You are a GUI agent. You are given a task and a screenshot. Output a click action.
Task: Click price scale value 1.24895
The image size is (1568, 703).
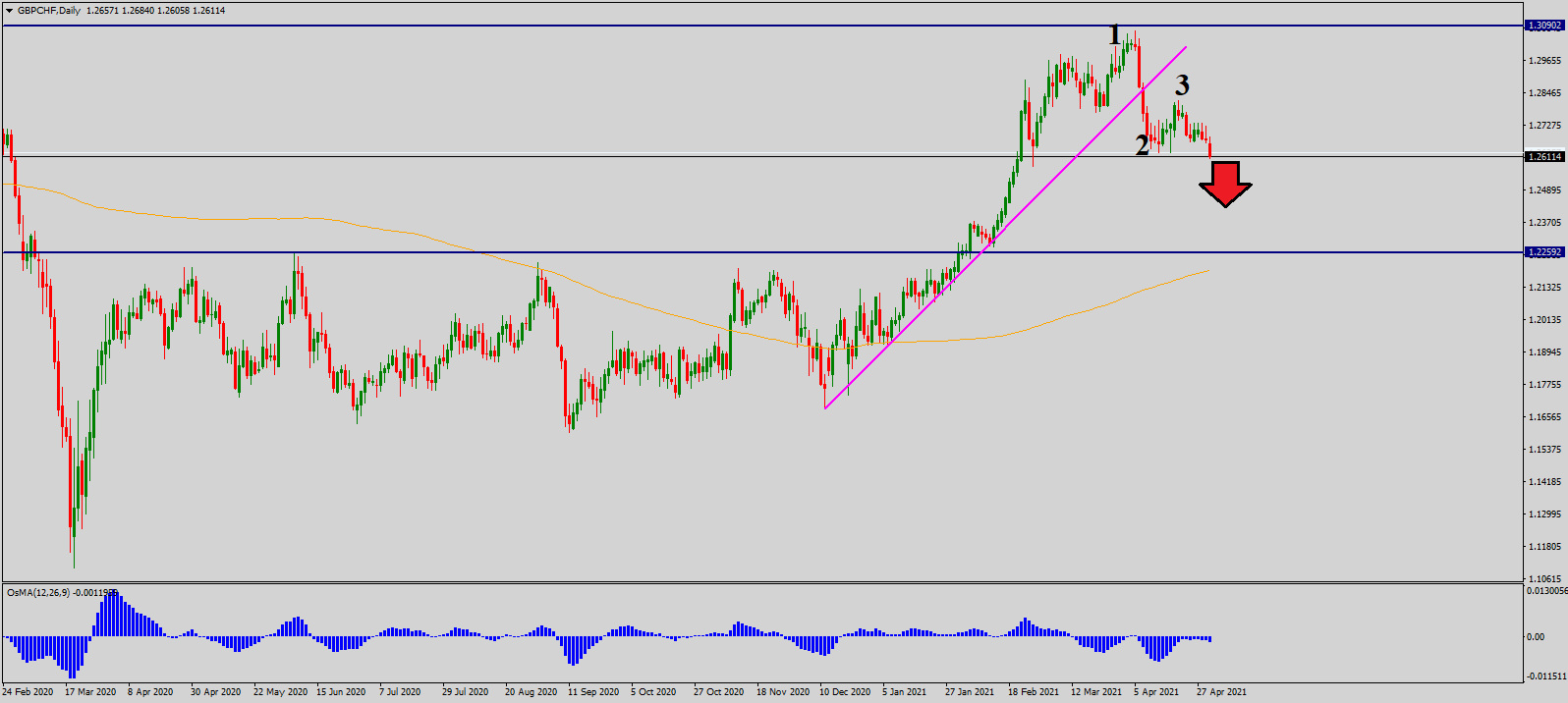click(1545, 190)
